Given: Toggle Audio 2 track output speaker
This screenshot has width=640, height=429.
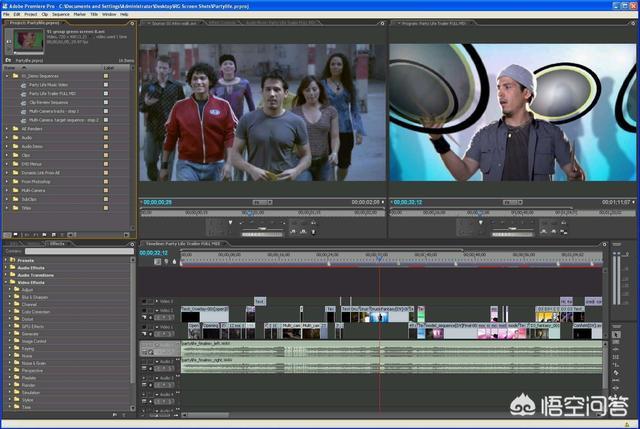Looking at the screenshot, I should click(x=144, y=362).
